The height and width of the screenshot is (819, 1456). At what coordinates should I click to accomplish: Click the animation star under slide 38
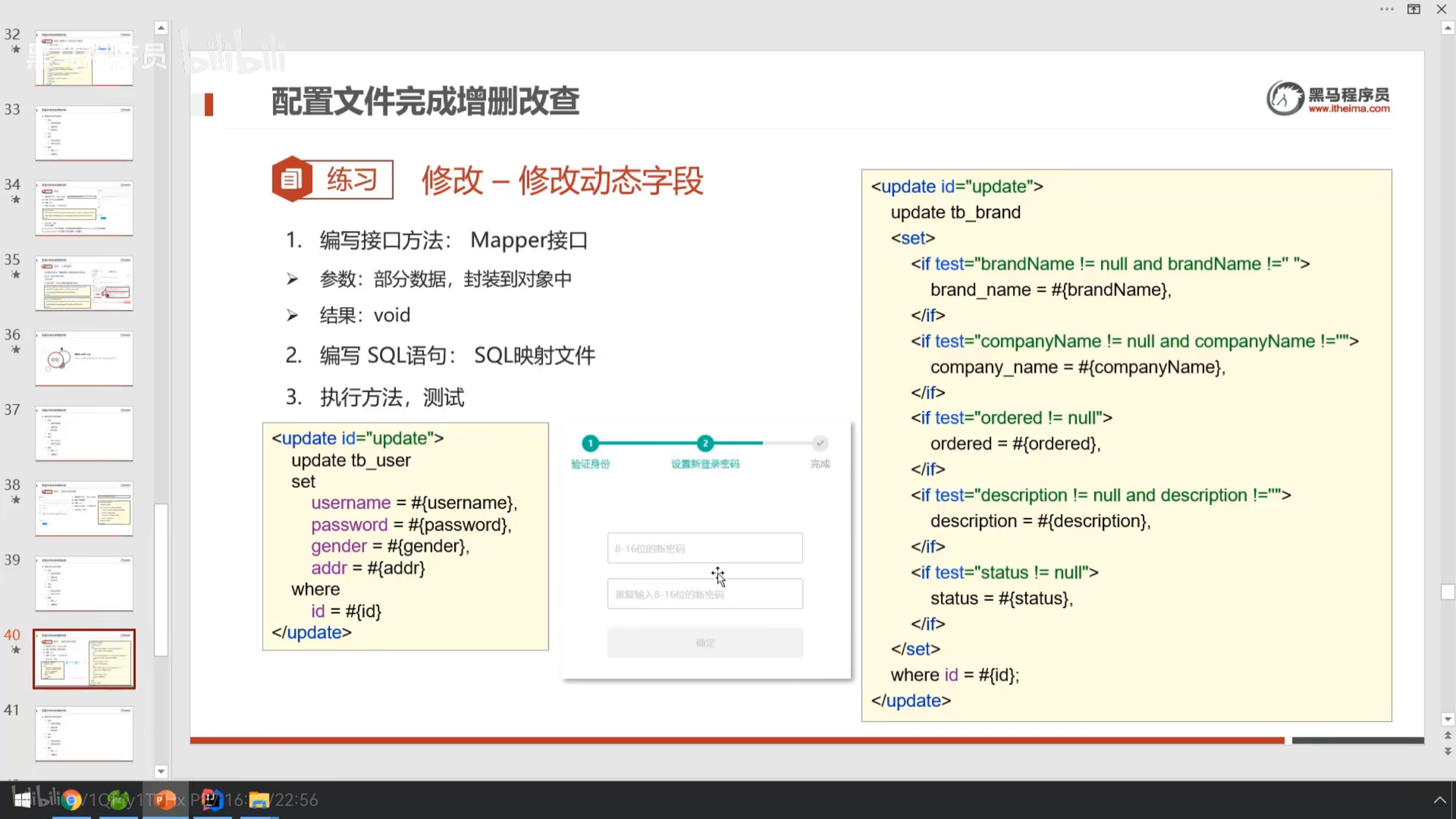[16, 500]
